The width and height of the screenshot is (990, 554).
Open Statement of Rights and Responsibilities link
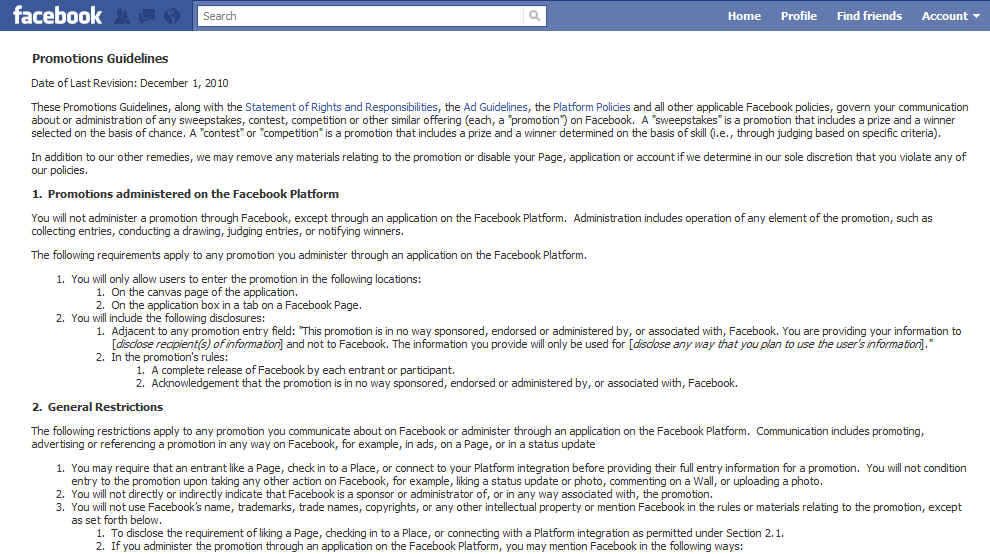341,107
